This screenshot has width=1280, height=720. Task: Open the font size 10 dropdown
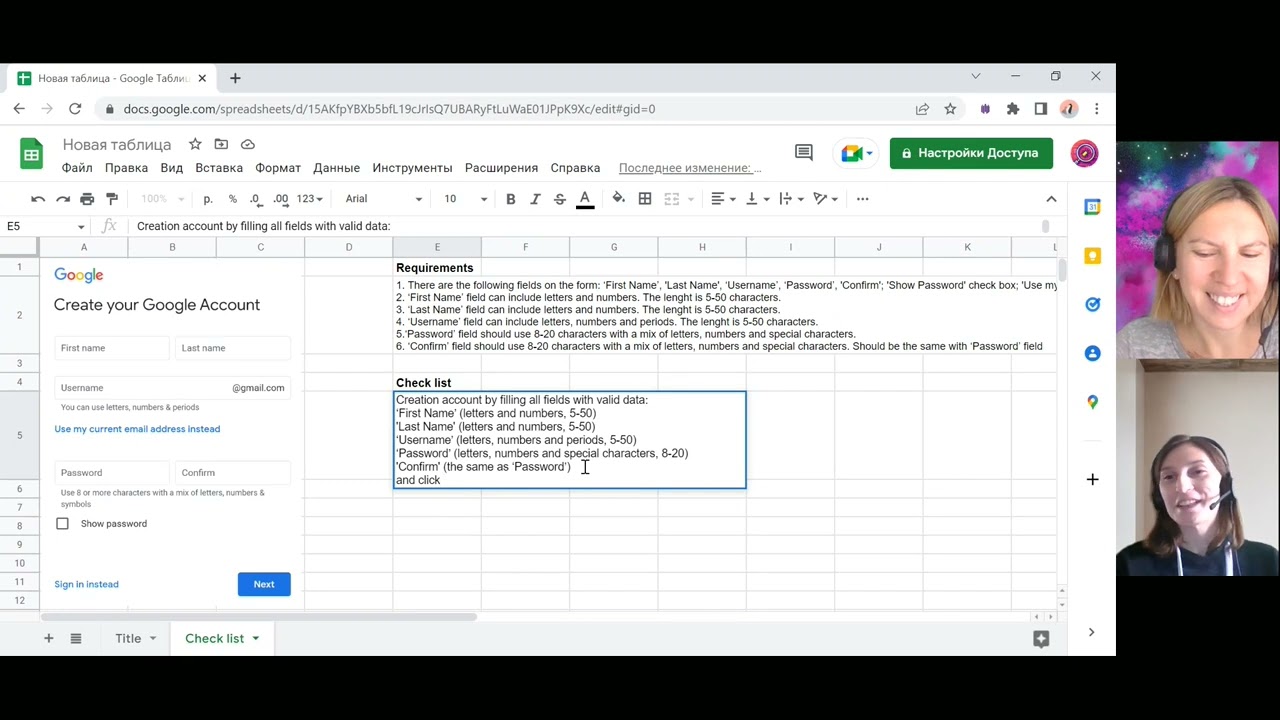point(465,199)
